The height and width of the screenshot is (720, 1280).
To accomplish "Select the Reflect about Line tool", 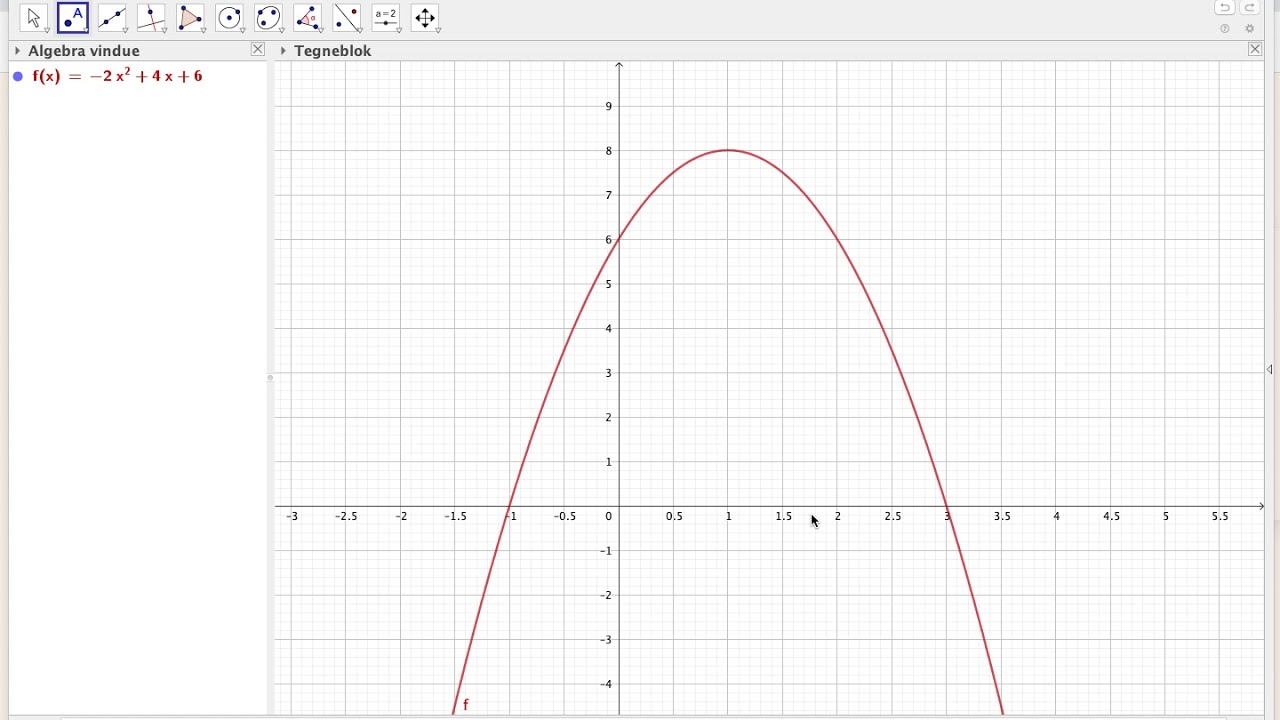I will 346,17.
